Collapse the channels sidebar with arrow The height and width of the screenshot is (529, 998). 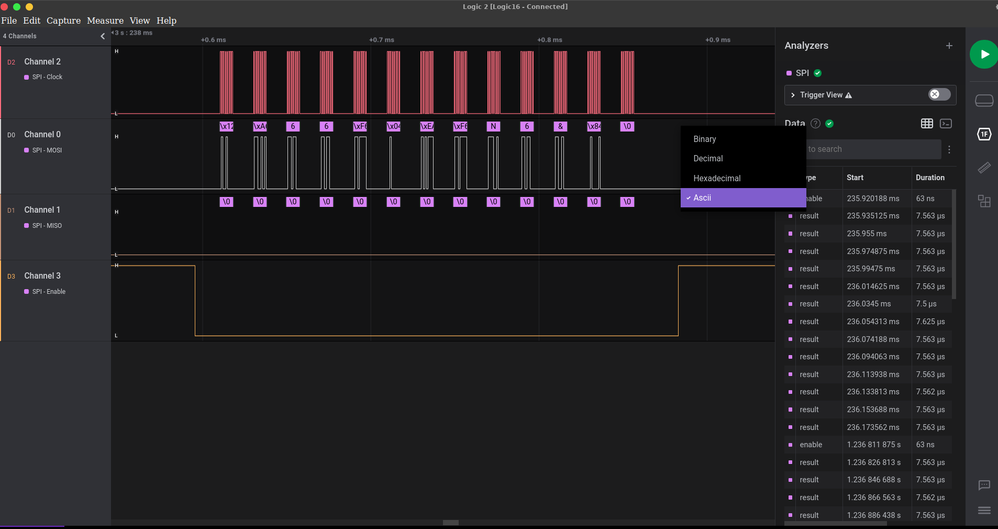[x=102, y=36]
